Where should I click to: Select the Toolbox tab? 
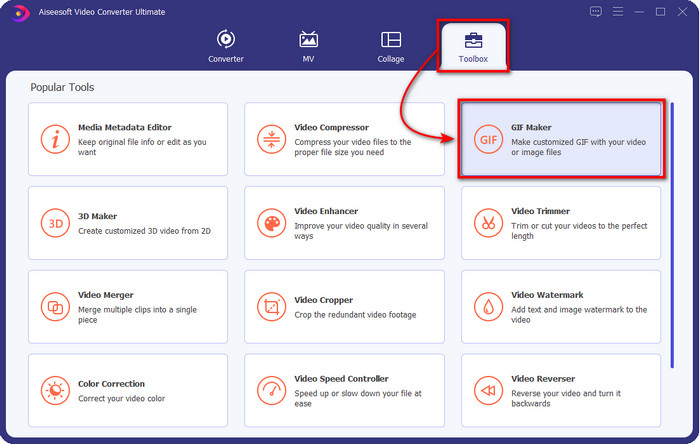(473, 46)
